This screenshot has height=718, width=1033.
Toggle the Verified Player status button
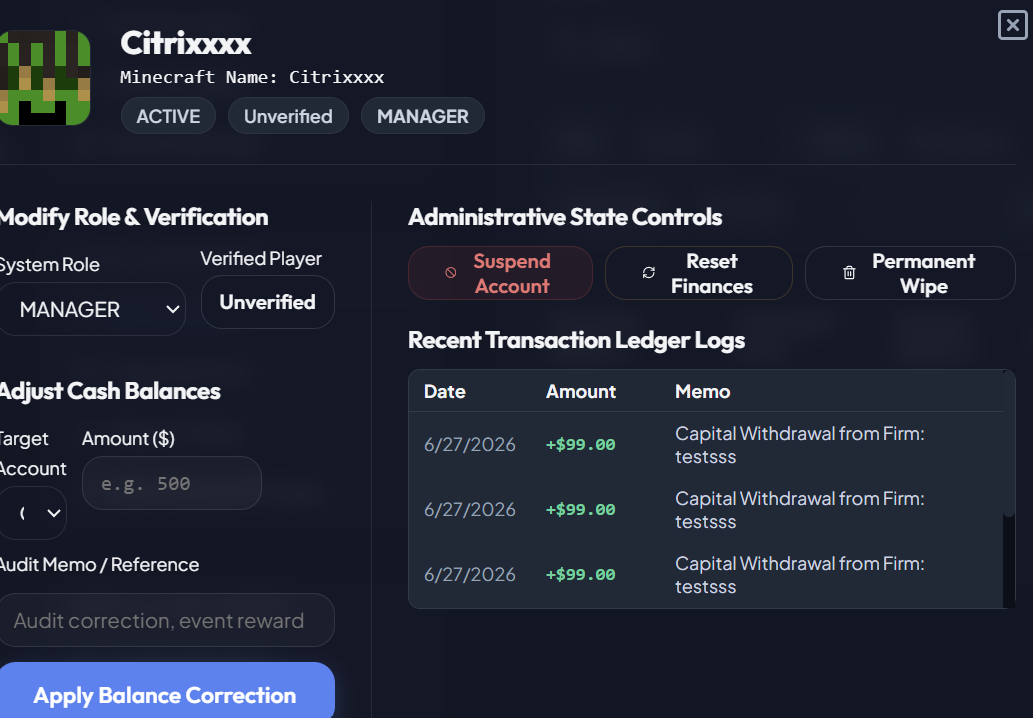click(267, 302)
